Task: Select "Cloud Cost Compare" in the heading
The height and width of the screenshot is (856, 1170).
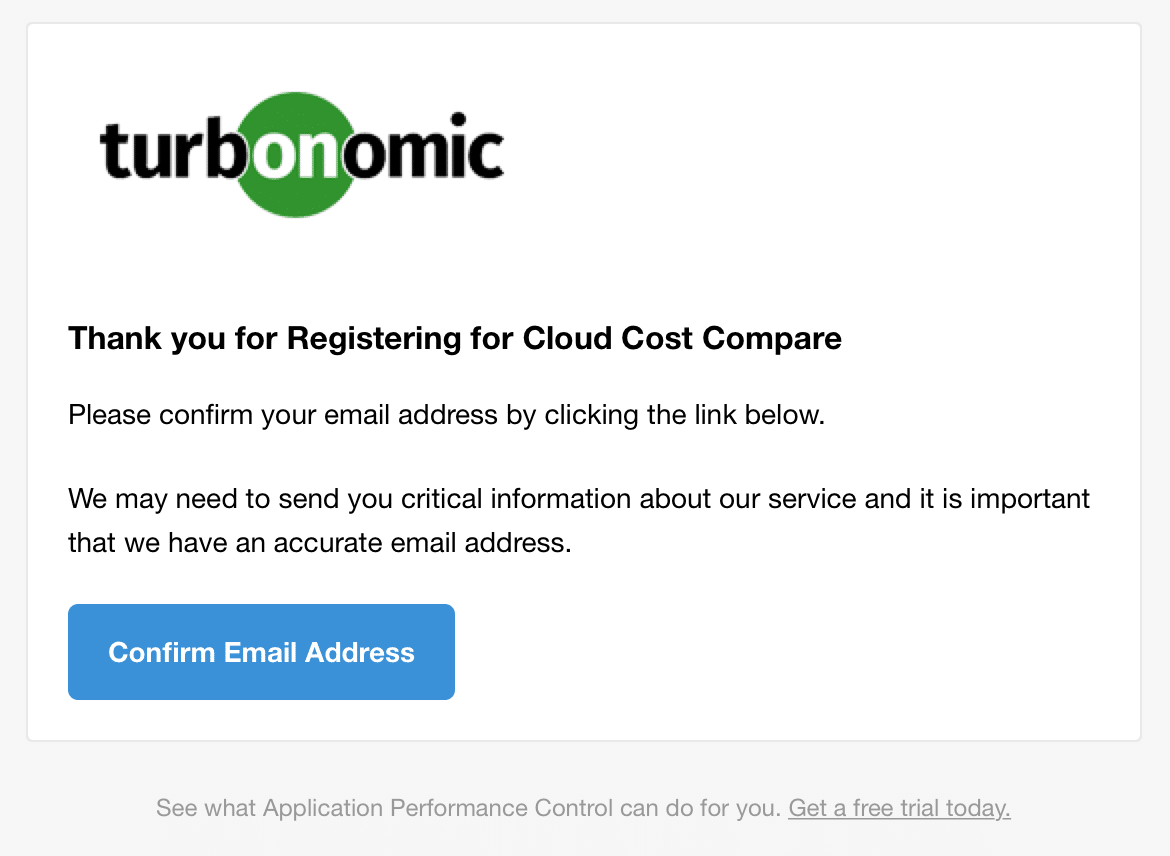Action: (x=682, y=339)
